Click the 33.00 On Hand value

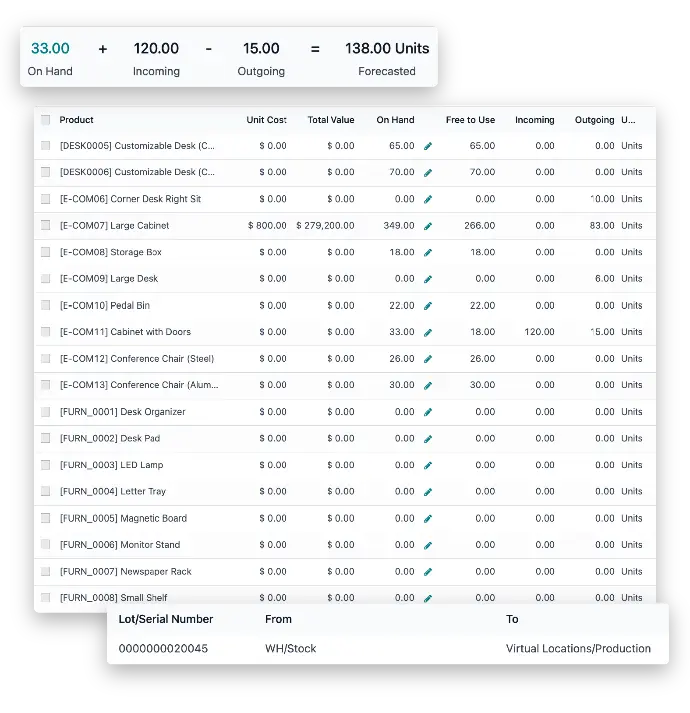[x=50, y=48]
